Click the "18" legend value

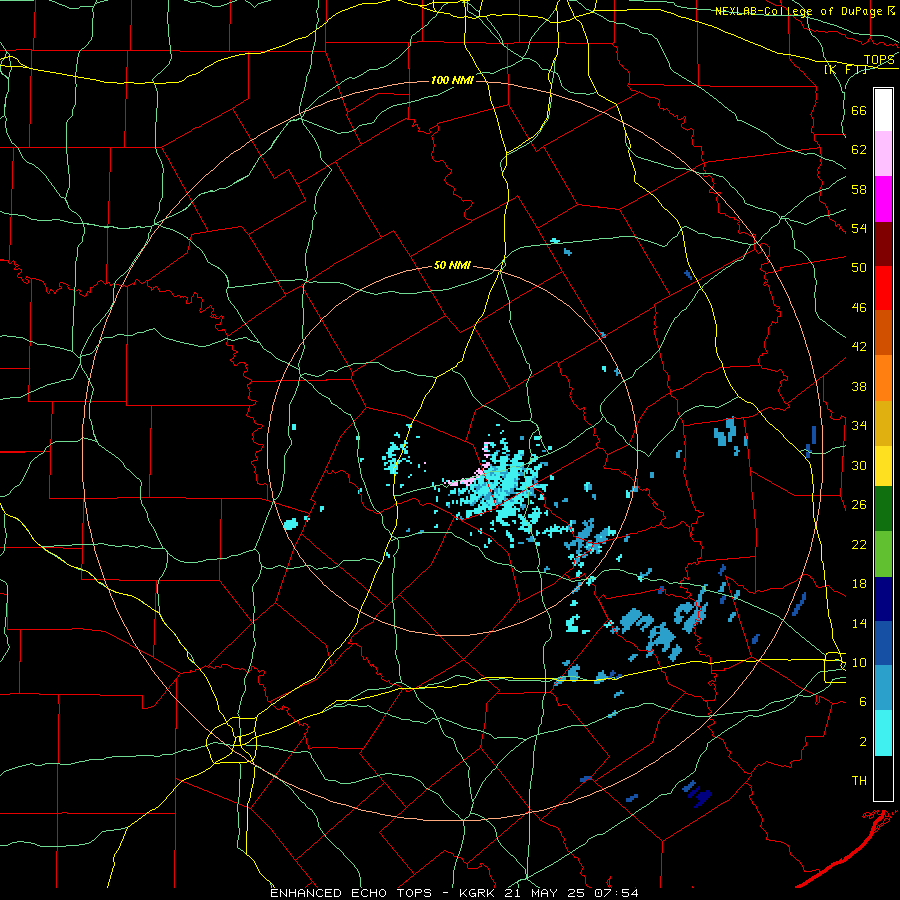(x=859, y=584)
